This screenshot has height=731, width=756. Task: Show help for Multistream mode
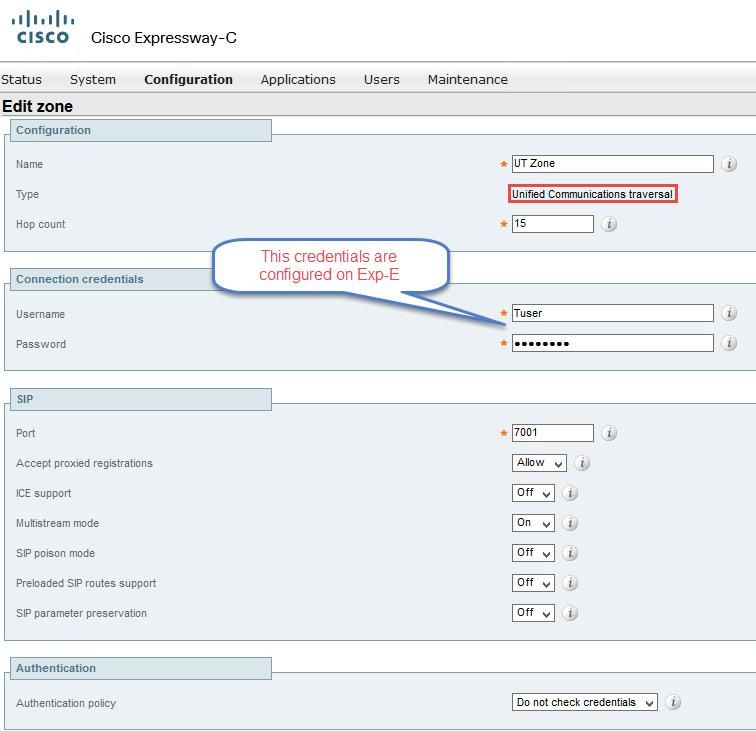(x=570, y=523)
